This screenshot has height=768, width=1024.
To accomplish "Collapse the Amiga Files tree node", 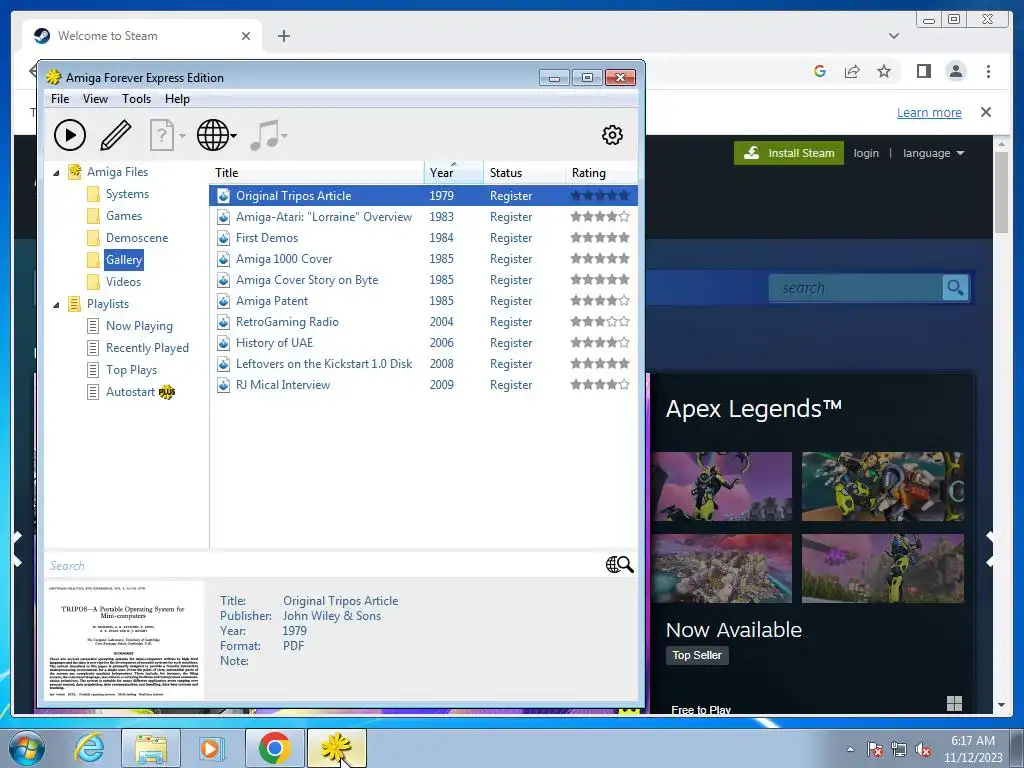I will pyautogui.click(x=56, y=172).
